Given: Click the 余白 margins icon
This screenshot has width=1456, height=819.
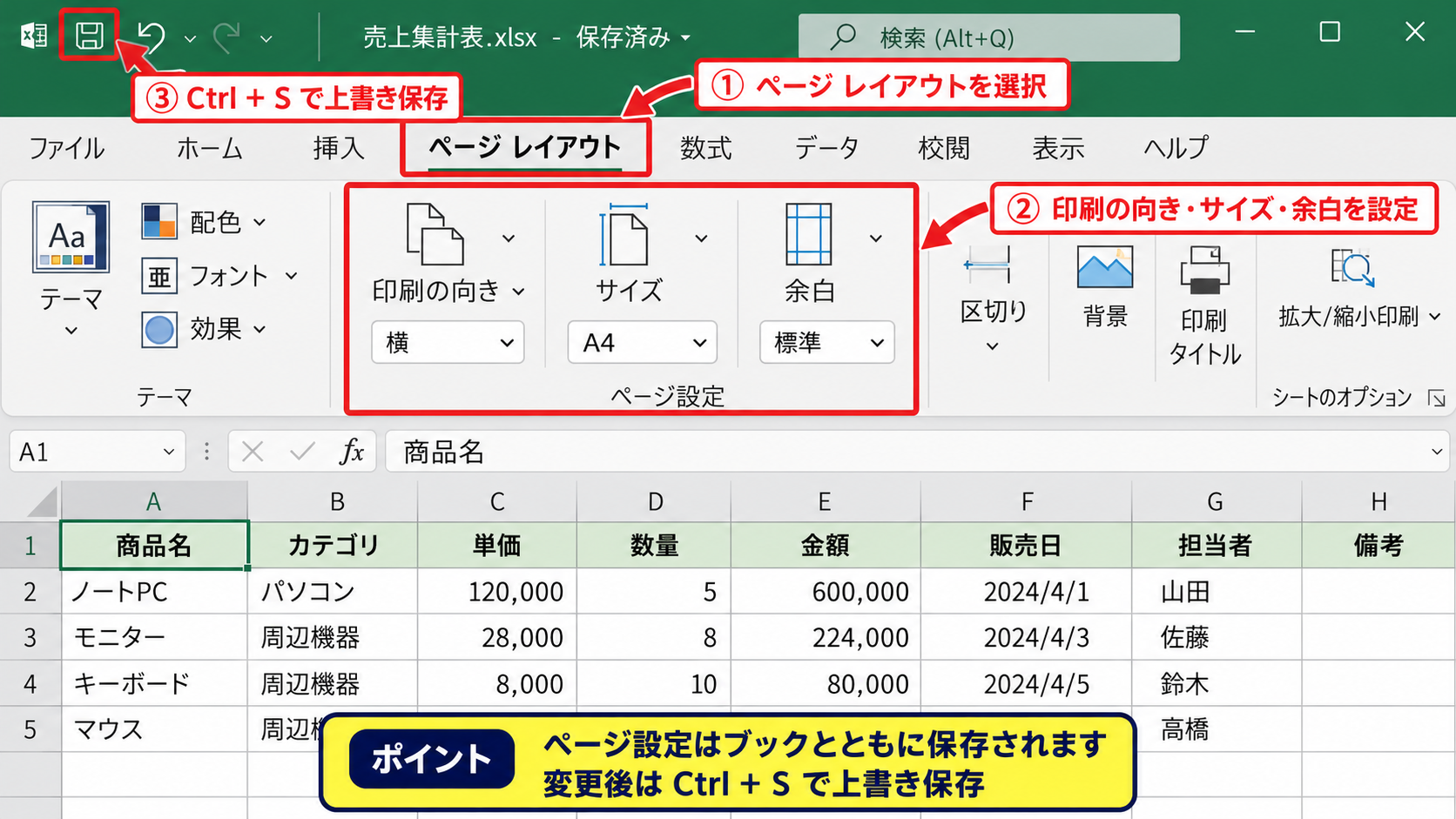Looking at the screenshot, I should pos(808,234).
